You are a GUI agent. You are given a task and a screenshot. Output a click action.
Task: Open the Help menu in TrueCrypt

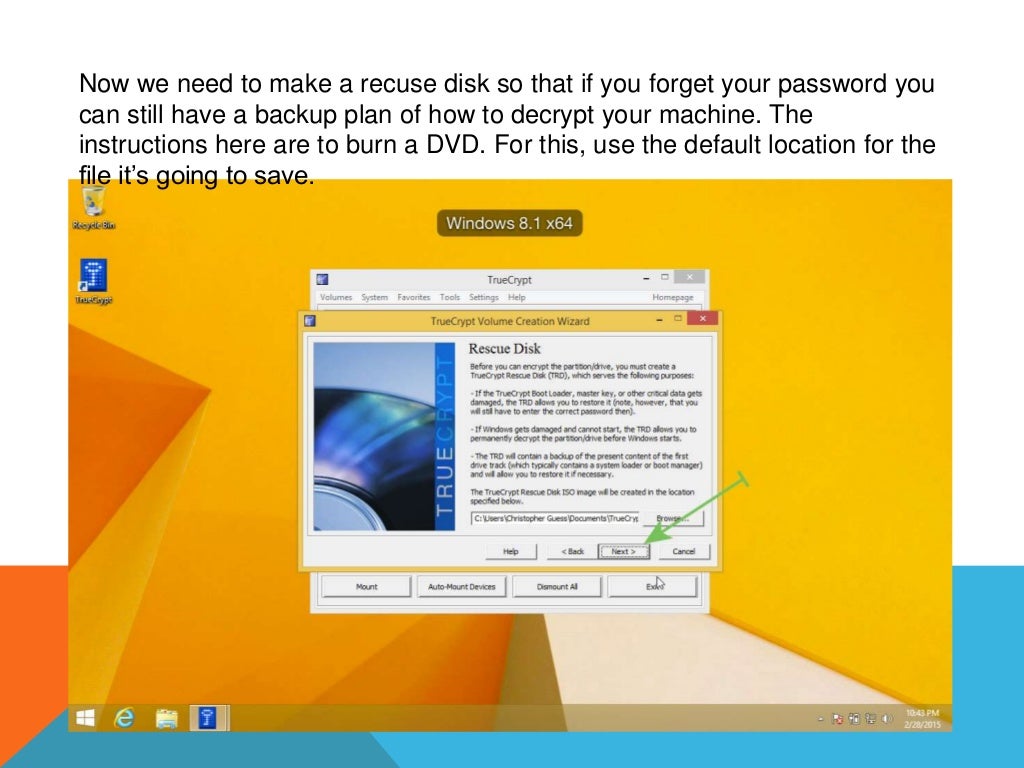tap(517, 297)
